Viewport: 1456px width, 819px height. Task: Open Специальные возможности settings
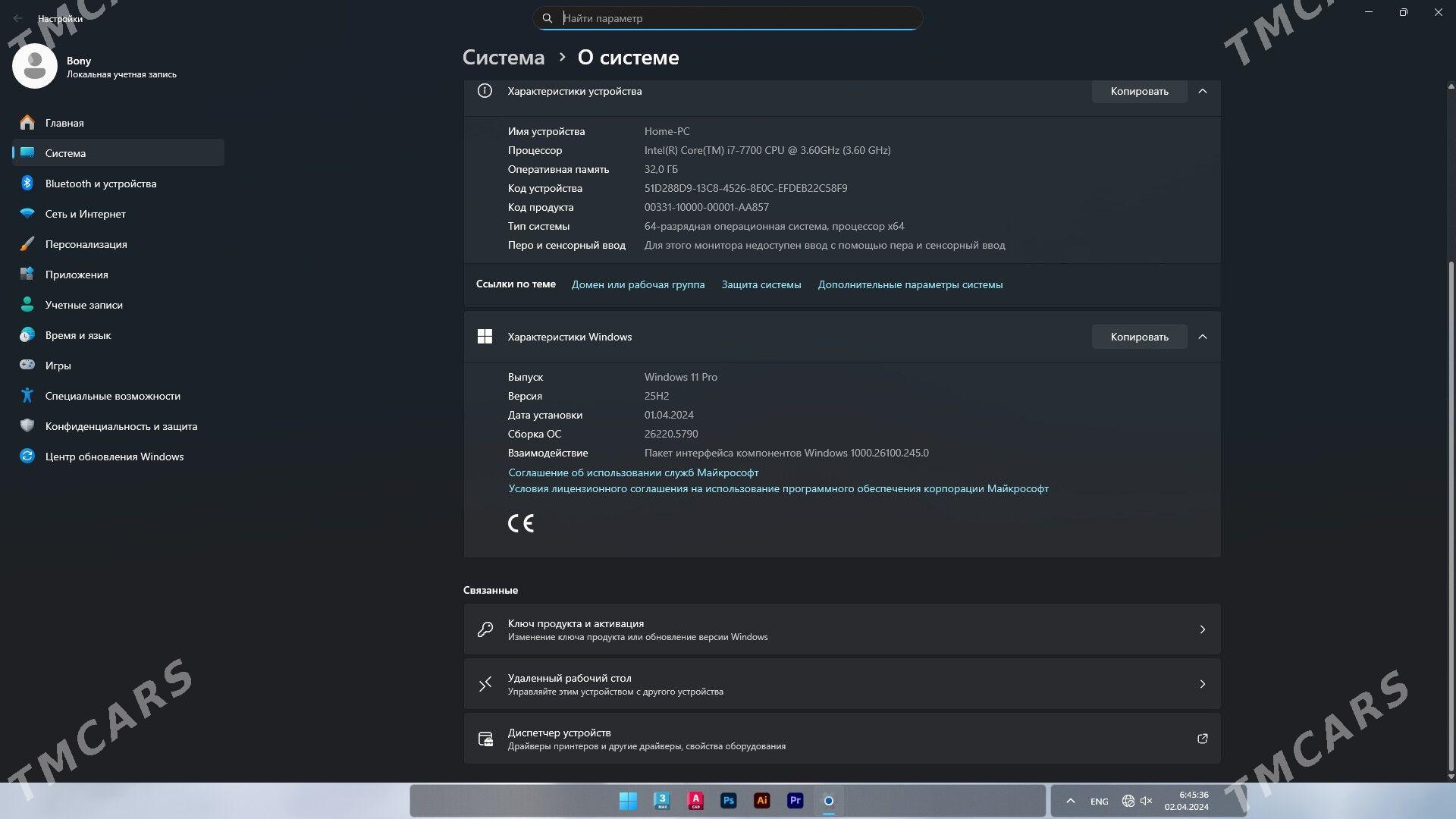click(x=118, y=396)
